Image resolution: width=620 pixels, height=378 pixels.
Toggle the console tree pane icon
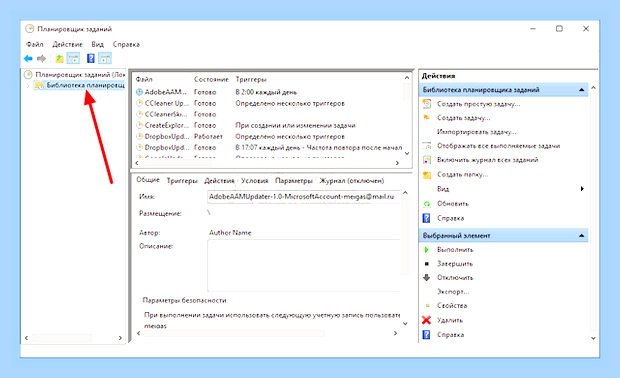coord(74,59)
